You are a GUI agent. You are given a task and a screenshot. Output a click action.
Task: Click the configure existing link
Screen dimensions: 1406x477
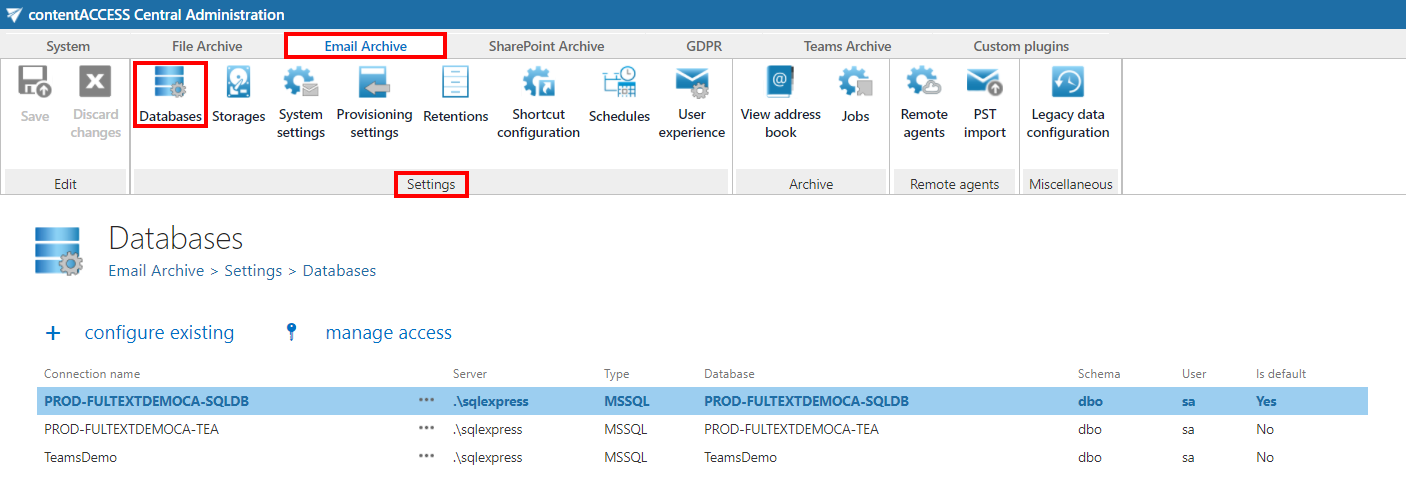(x=159, y=333)
